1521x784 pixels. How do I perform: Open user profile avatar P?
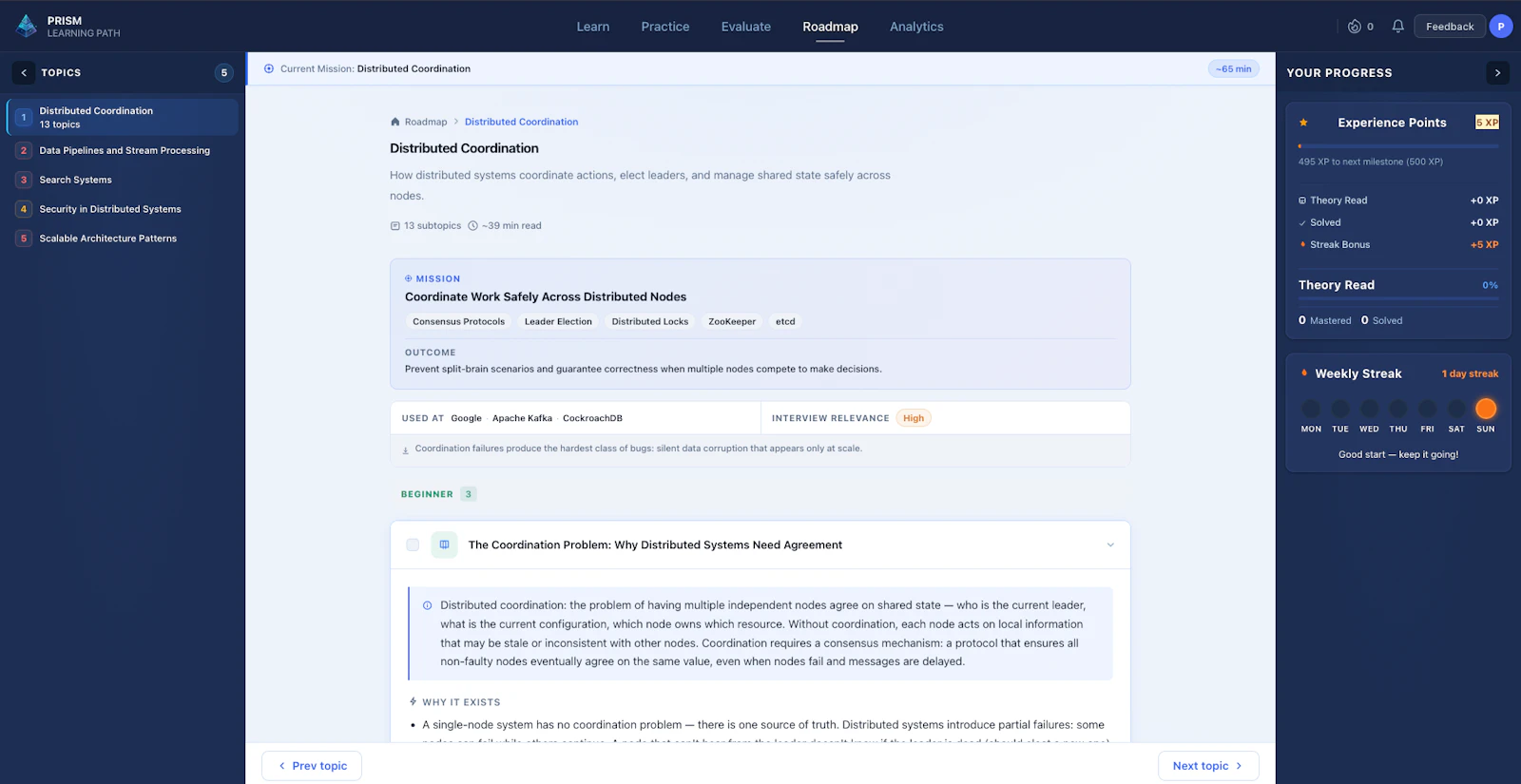tap(1500, 27)
